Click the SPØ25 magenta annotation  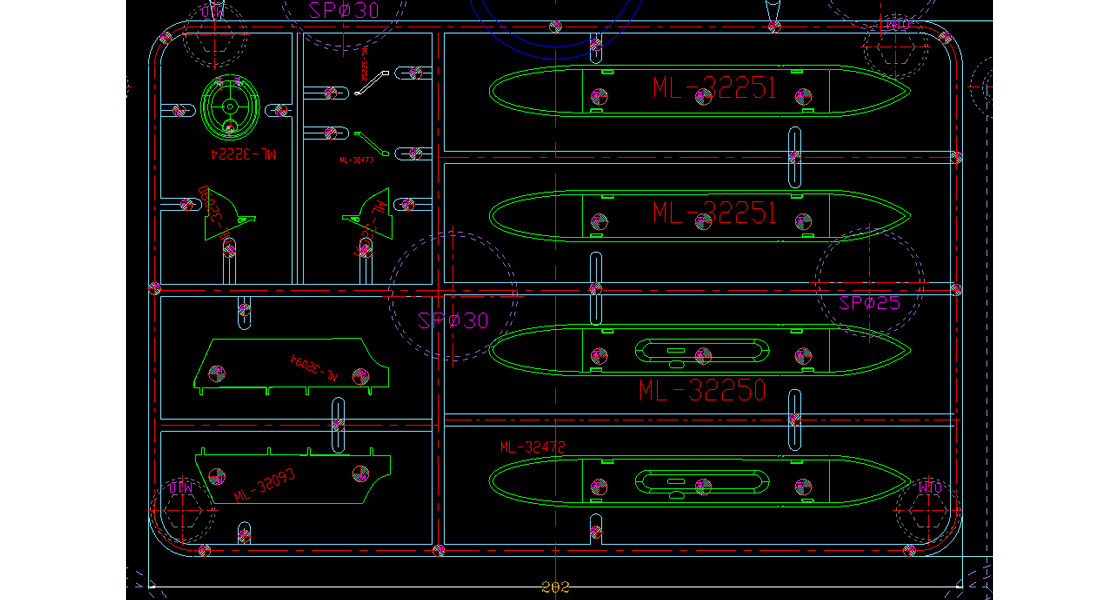869,303
